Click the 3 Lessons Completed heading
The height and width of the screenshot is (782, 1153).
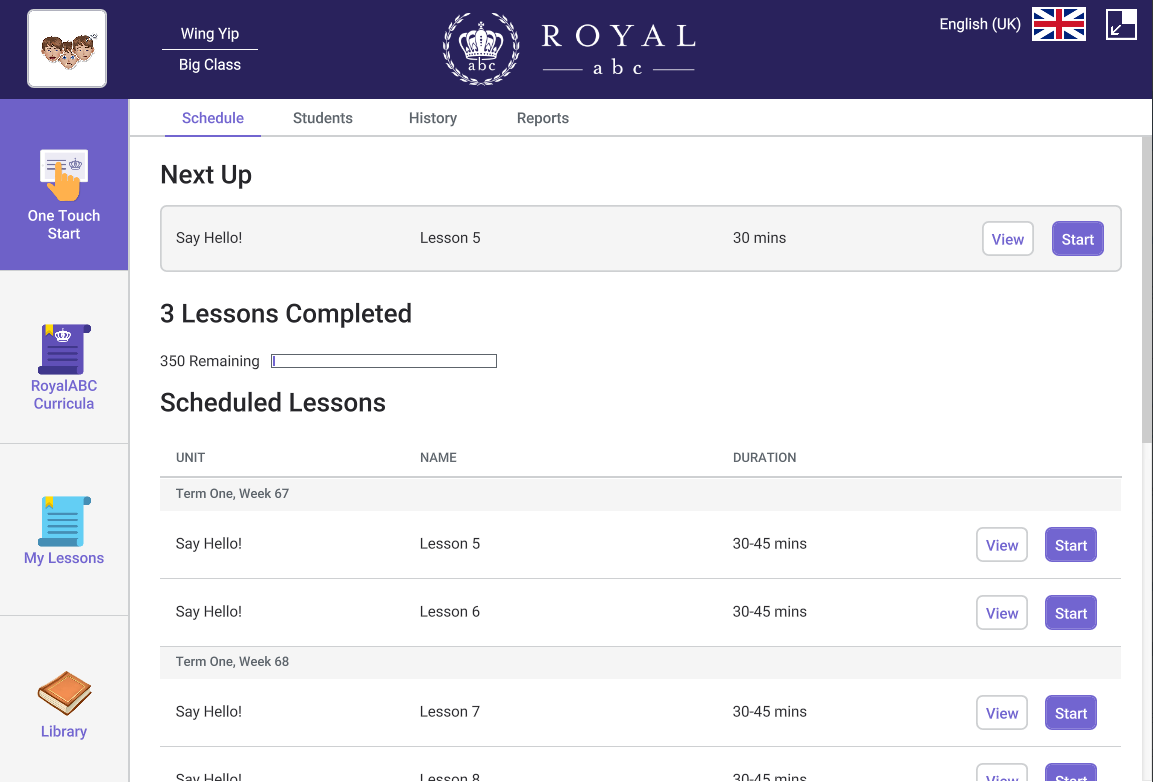[x=286, y=313]
